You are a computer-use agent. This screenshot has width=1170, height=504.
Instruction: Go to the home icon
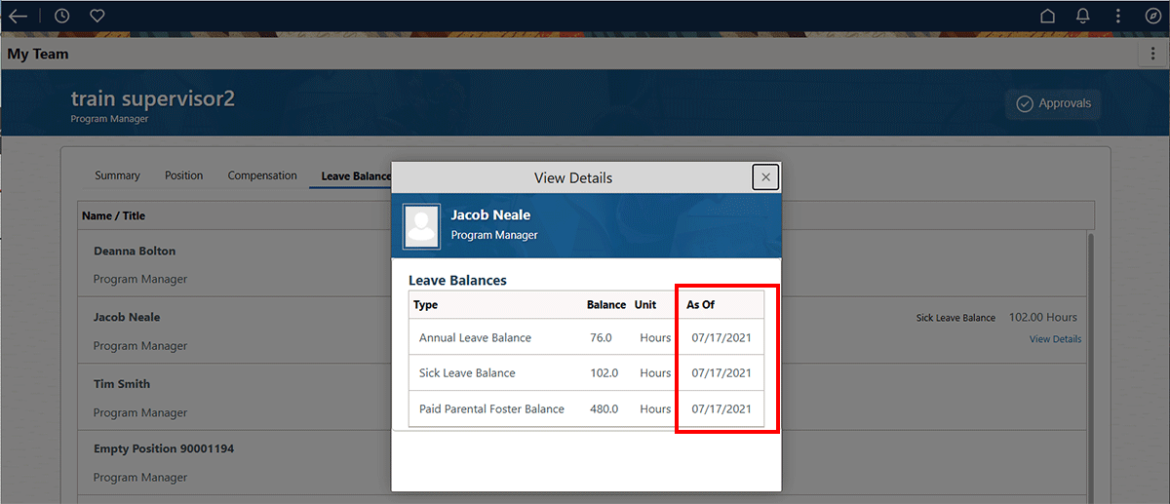tap(1048, 16)
